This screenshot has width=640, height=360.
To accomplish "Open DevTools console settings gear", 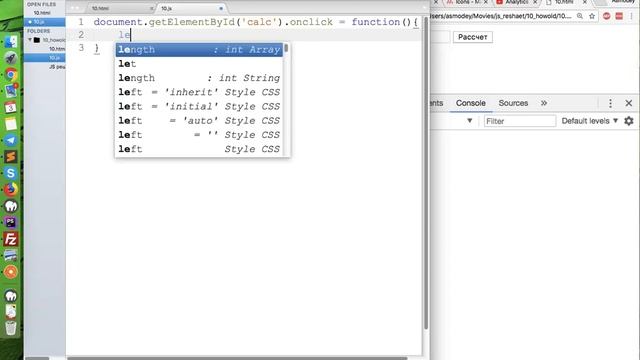I will click(629, 121).
